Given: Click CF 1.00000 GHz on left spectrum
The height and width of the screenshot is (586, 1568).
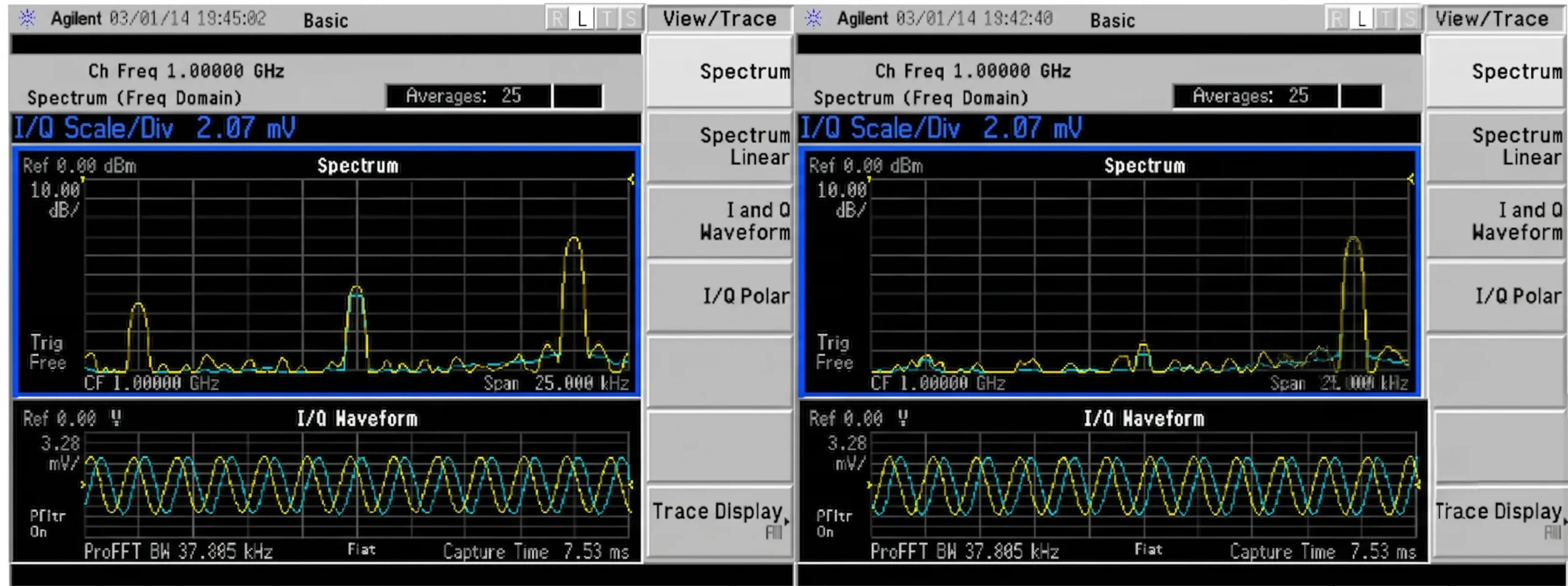Looking at the screenshot, I should pos(151,383).
